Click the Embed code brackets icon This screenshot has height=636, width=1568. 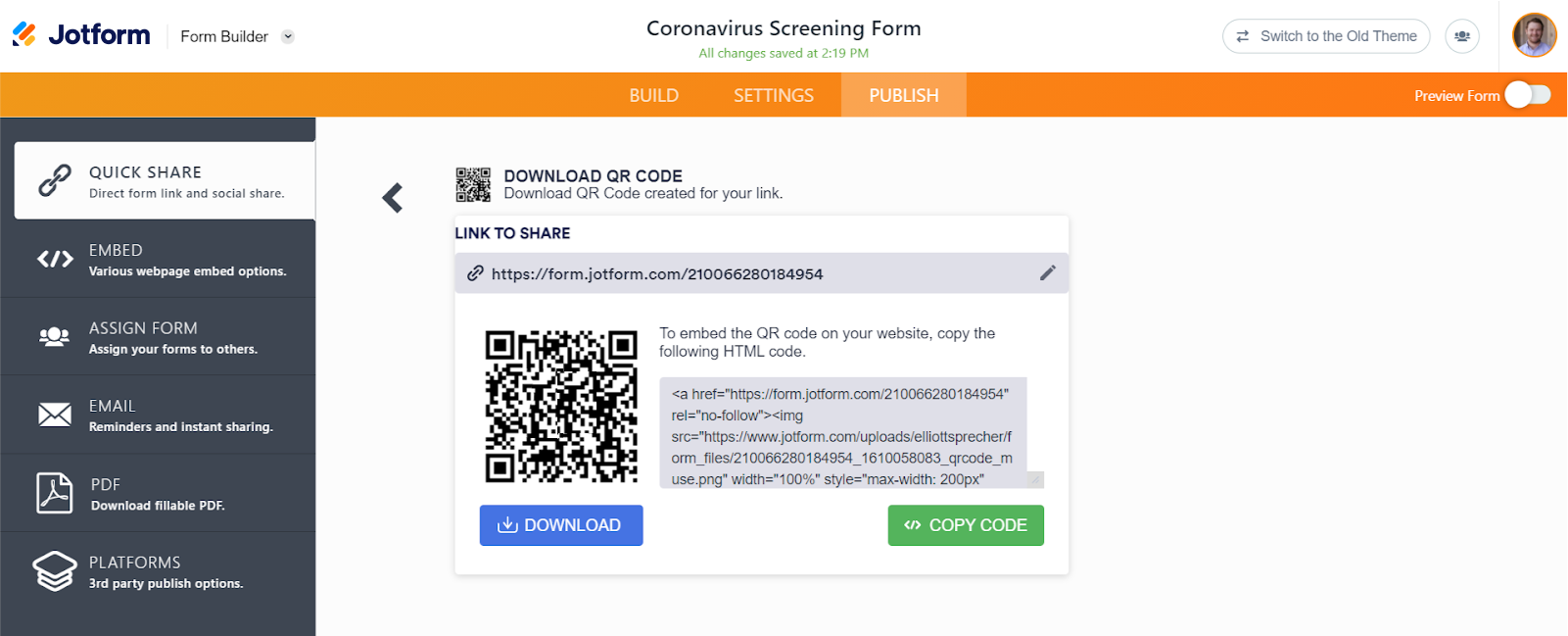(55, 259)
